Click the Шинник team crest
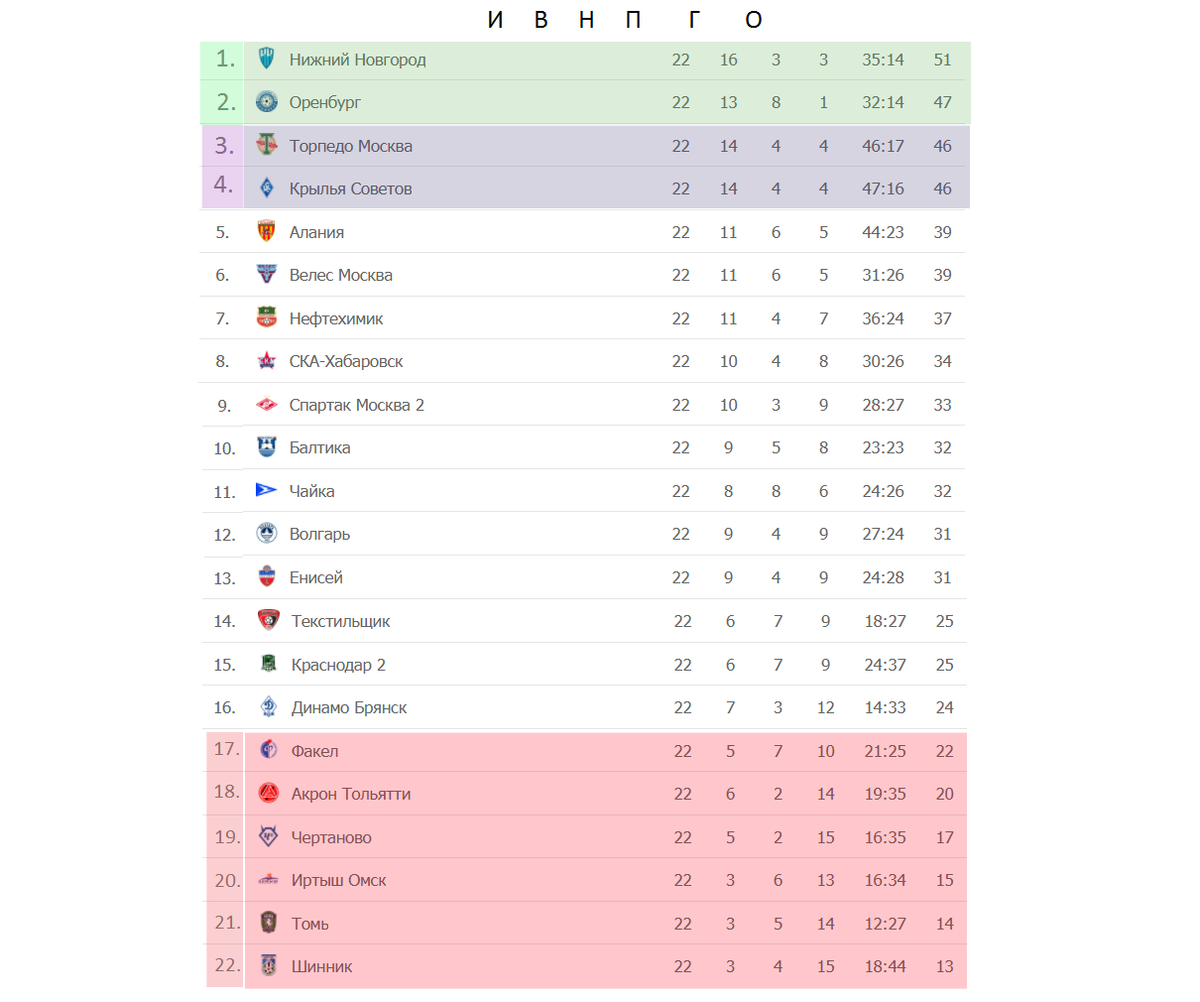The width and height of the screenshot is (1200, 1002). (268, 966)
